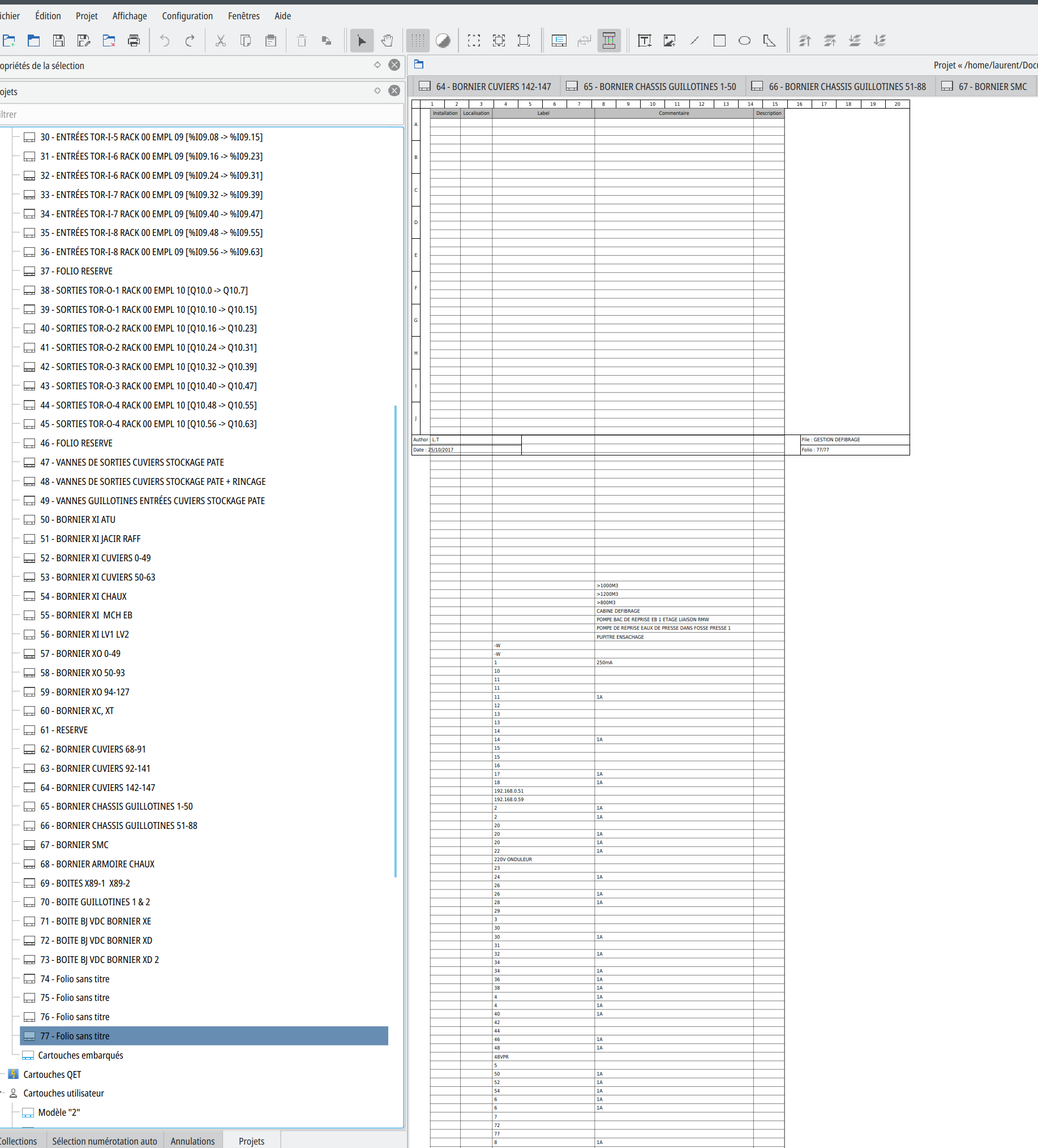Select folio 50 - BORNIER XI ATU
Viewport: 1038px width, 1148px height.
78,519
